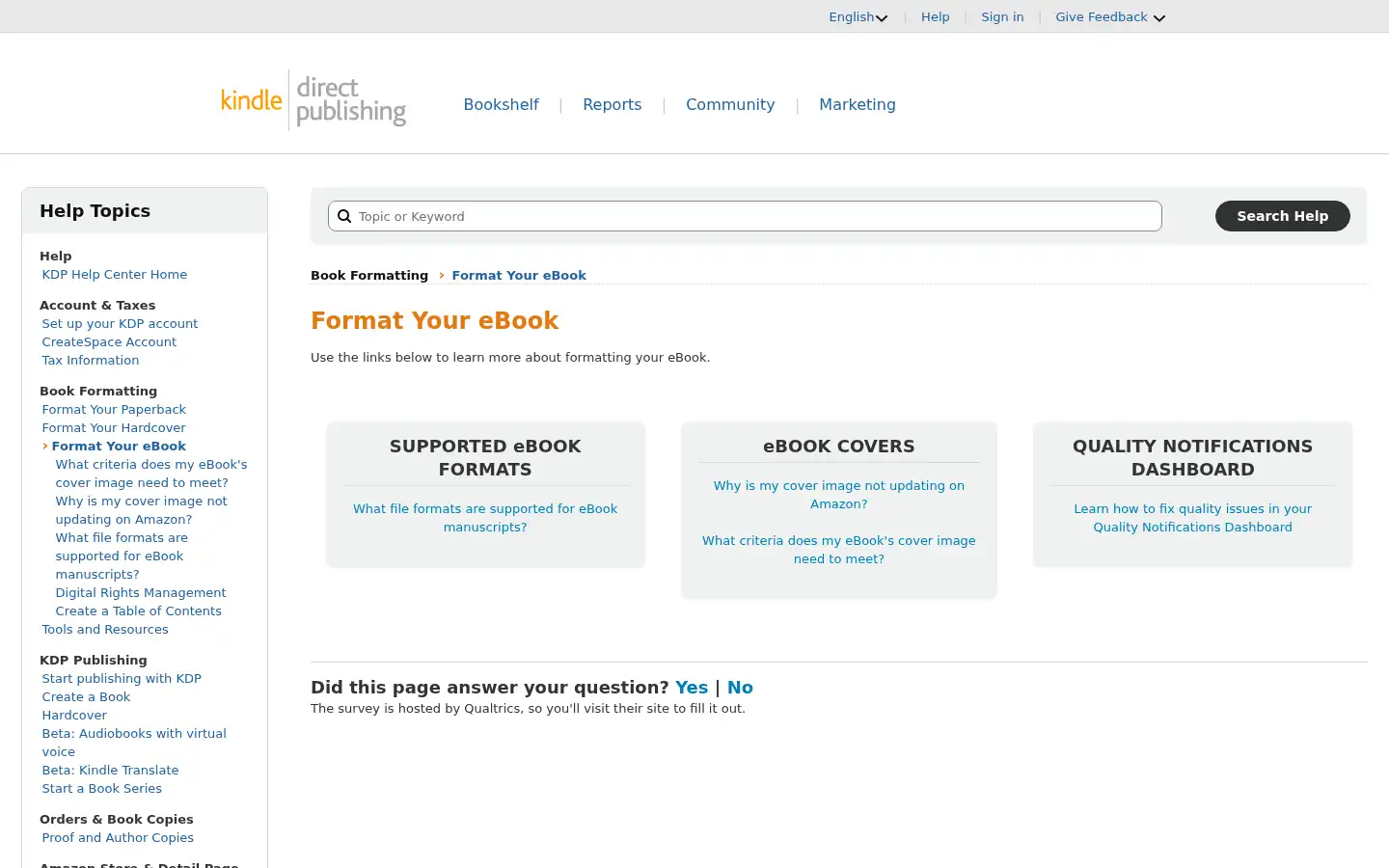Click the Sign in link
Image resolution: width=1389 pixels, height=868 pixels.
[x=1002, y=17]
